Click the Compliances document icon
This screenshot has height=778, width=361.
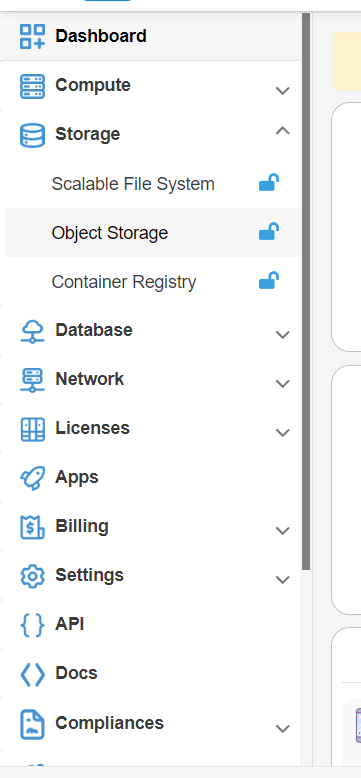[32, 724]
